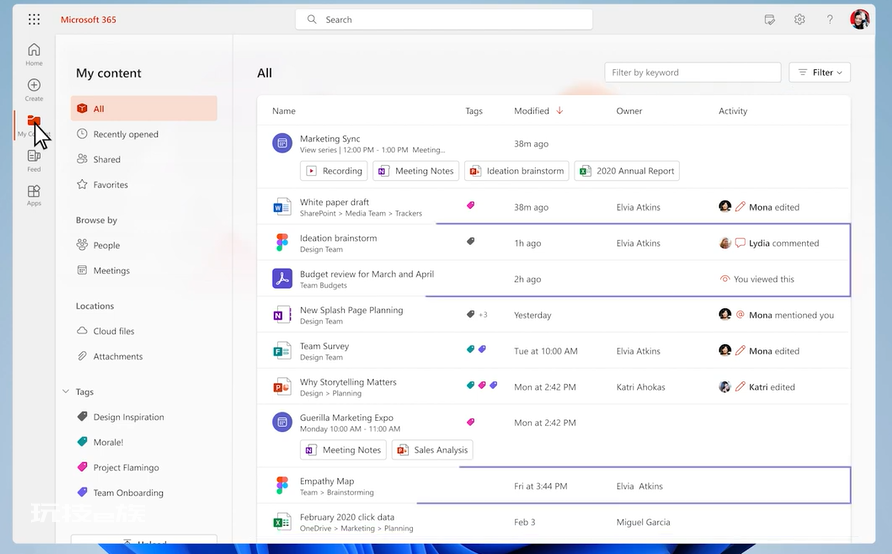This screenshot has width=892, height=554.
Task: Open the Recording chip under Marketing Sync
Action: (x=334, y=171)
